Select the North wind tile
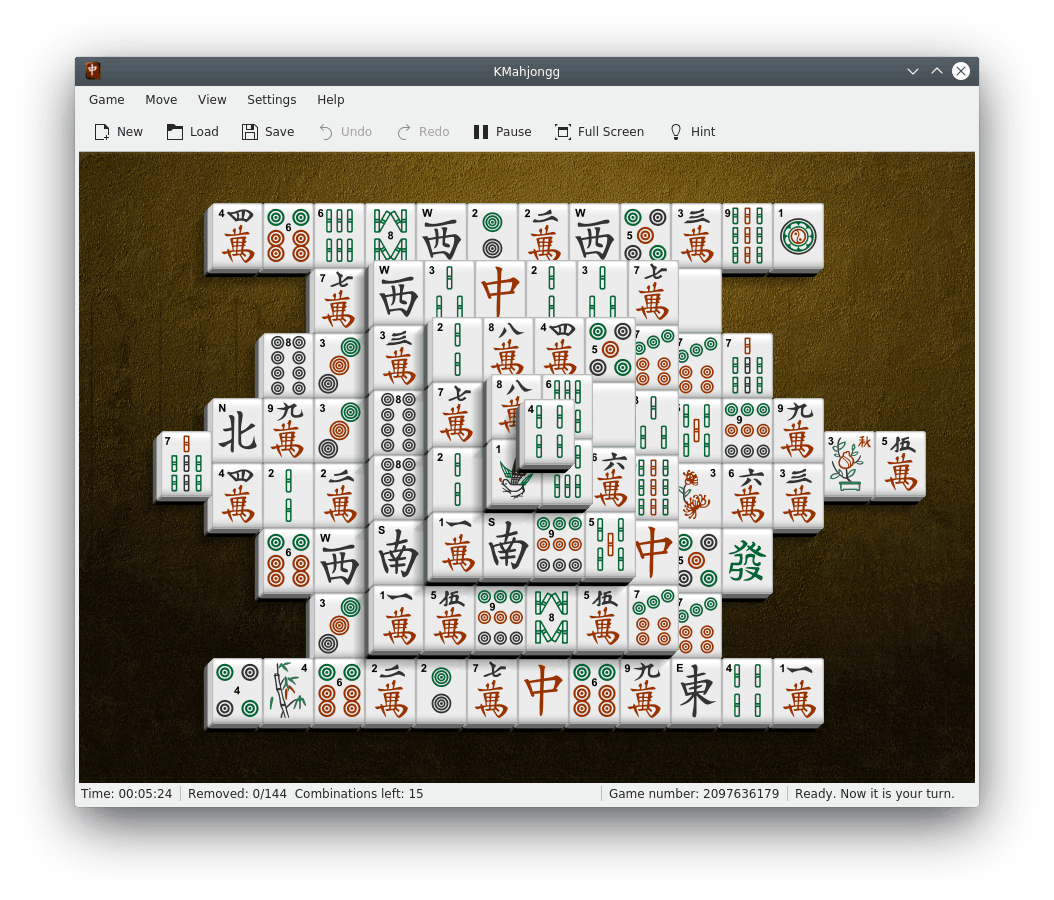Screen dimensions: 1054x900 pyautogui.click(x=237, y=430)
